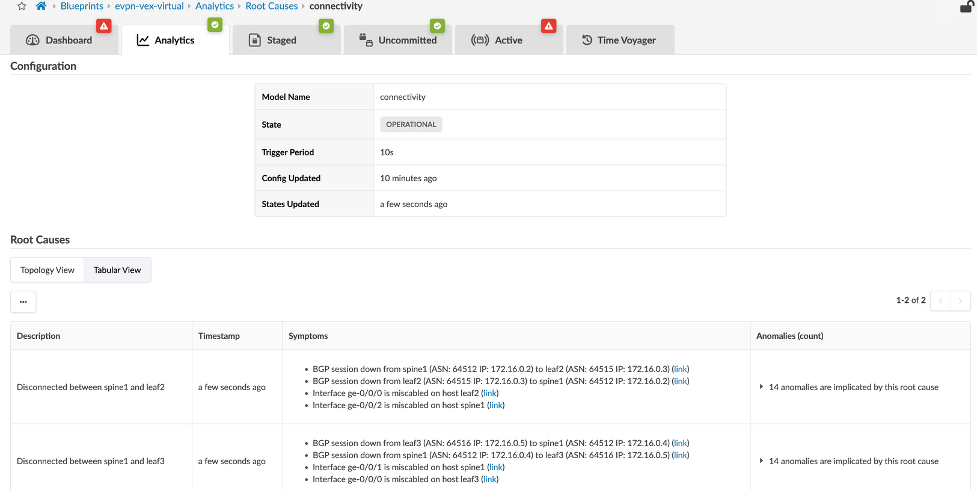Click the home icon in breadcrumb
The image size is (978, 490).
(x=41, y=6)
